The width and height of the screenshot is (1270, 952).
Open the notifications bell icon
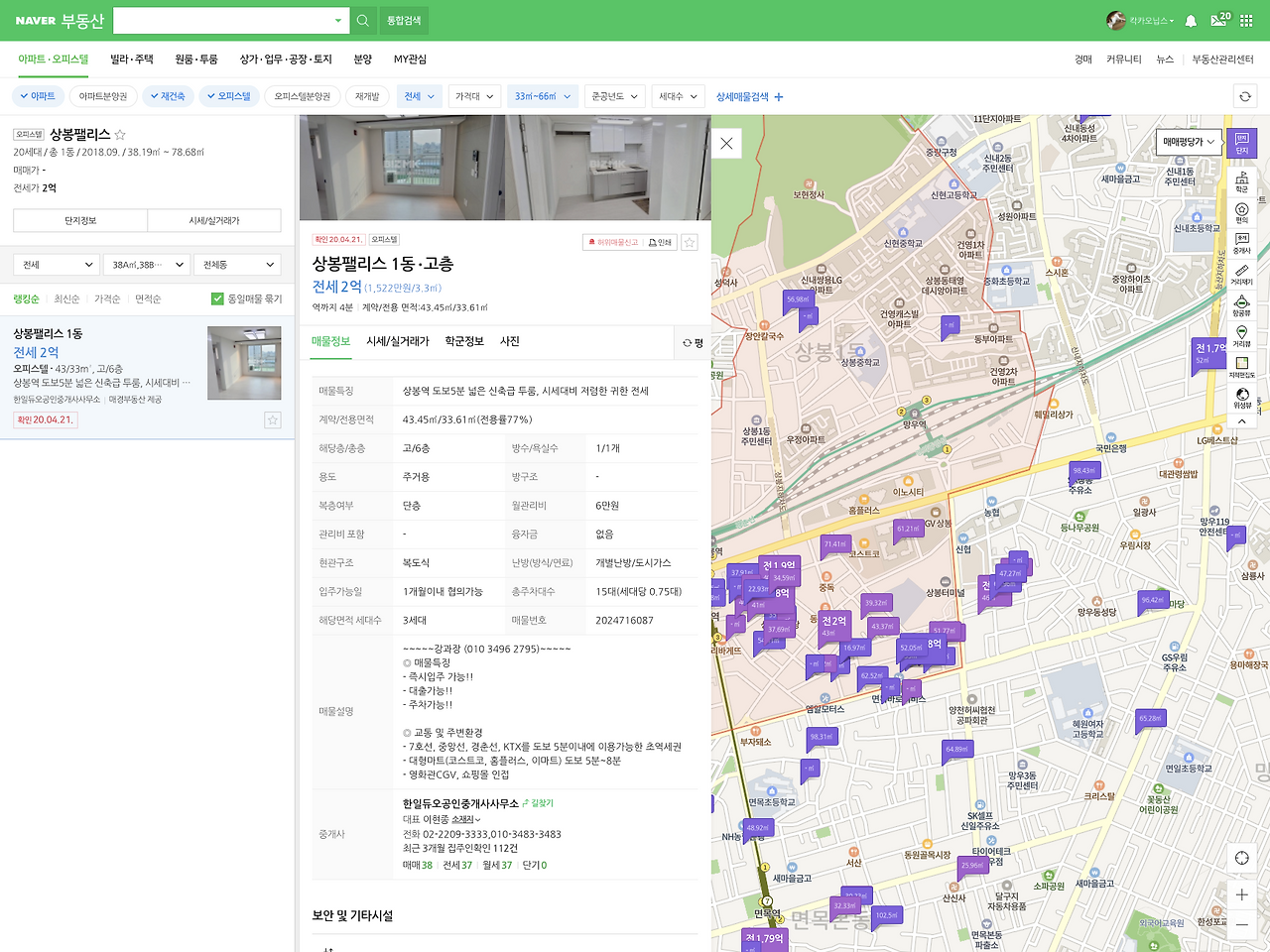1191,21
